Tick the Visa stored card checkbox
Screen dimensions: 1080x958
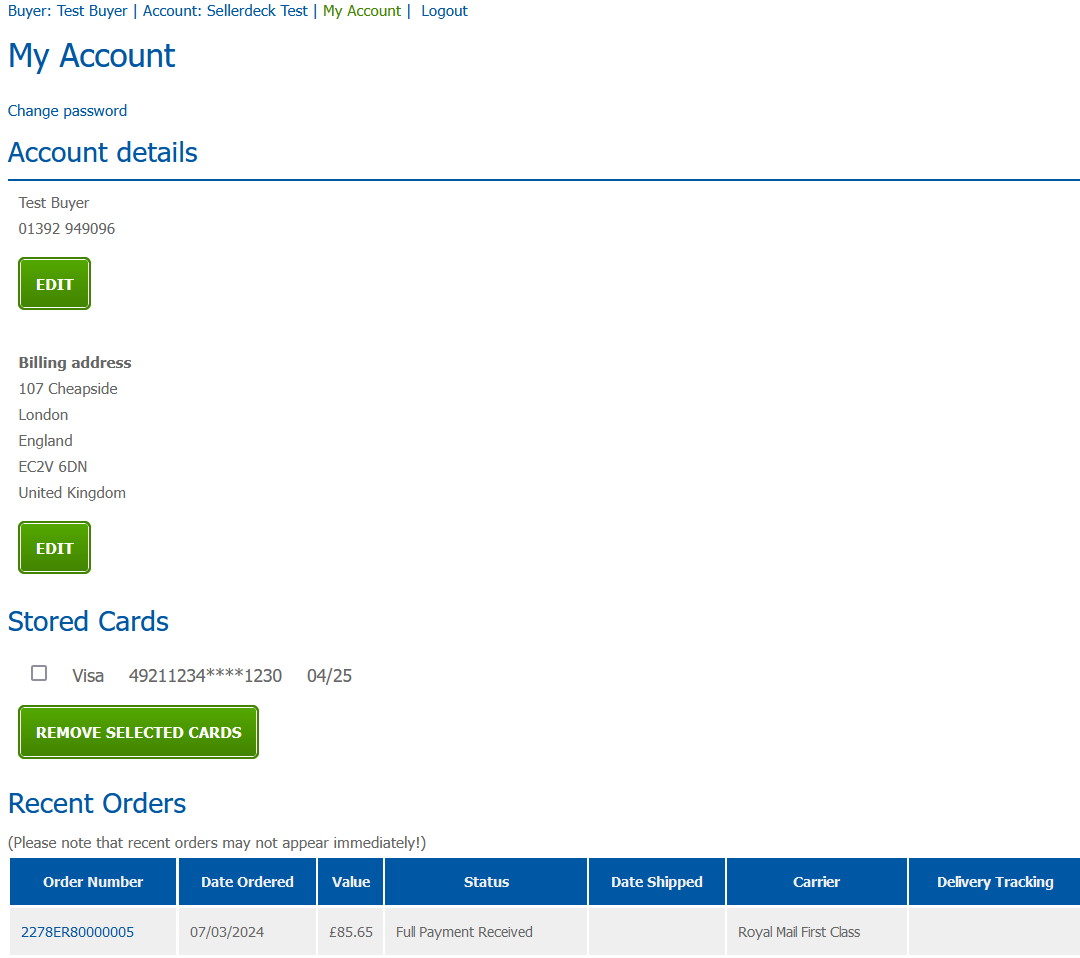[39, 673]
